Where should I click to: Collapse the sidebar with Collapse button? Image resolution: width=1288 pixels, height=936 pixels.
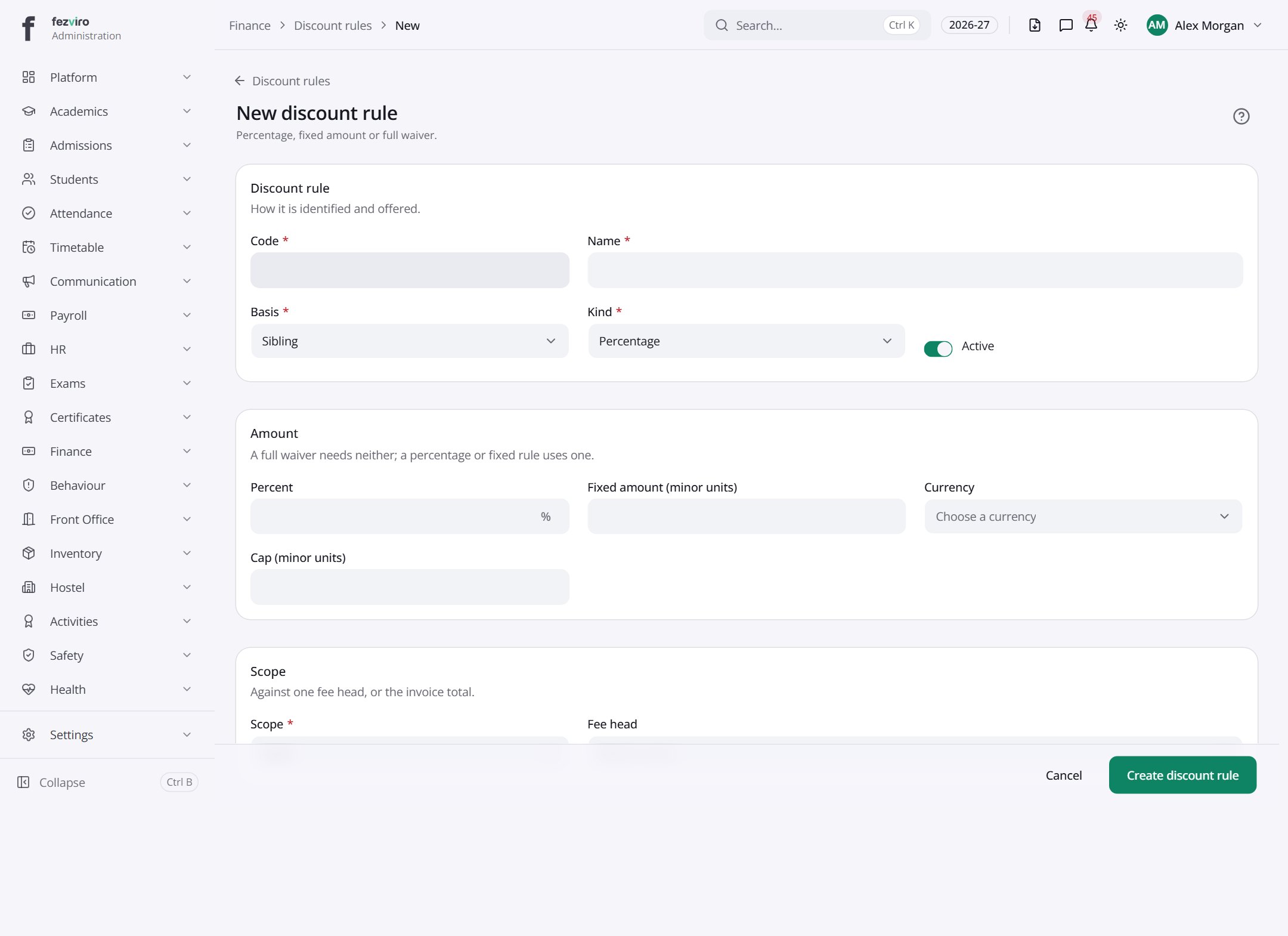[x=107, y=782]
